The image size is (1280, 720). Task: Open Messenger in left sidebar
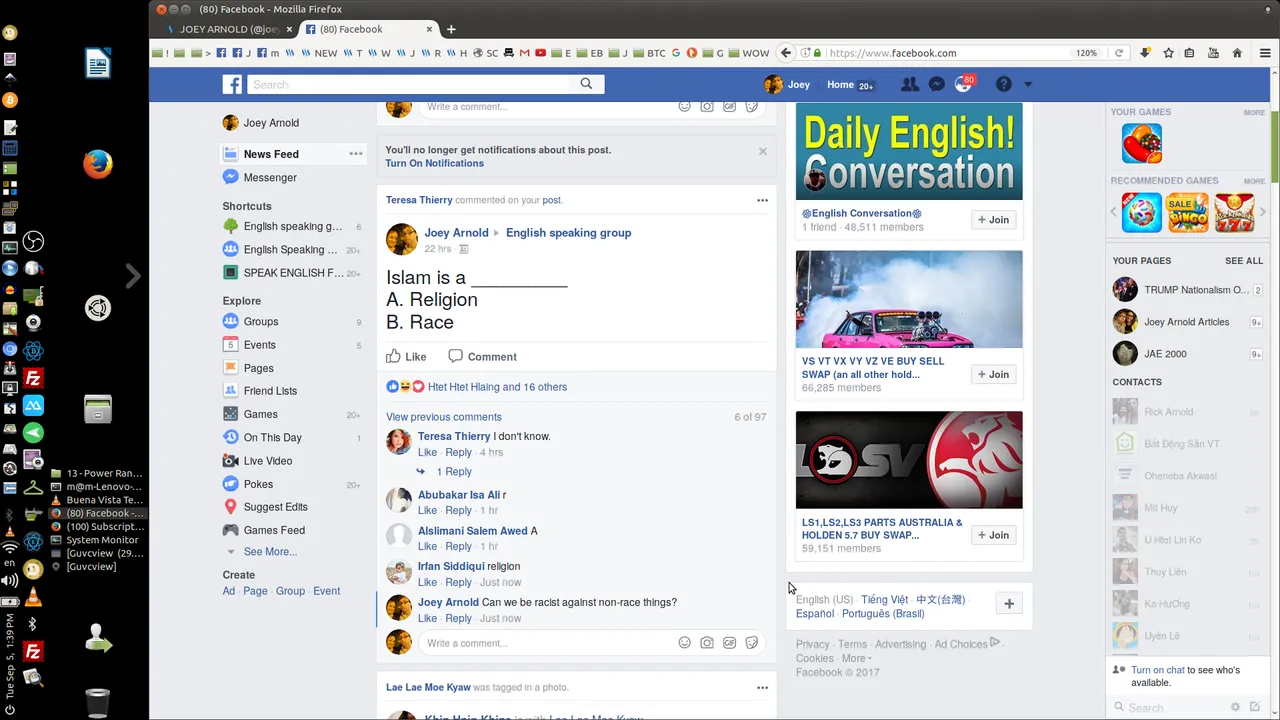(x=270, y=177)
